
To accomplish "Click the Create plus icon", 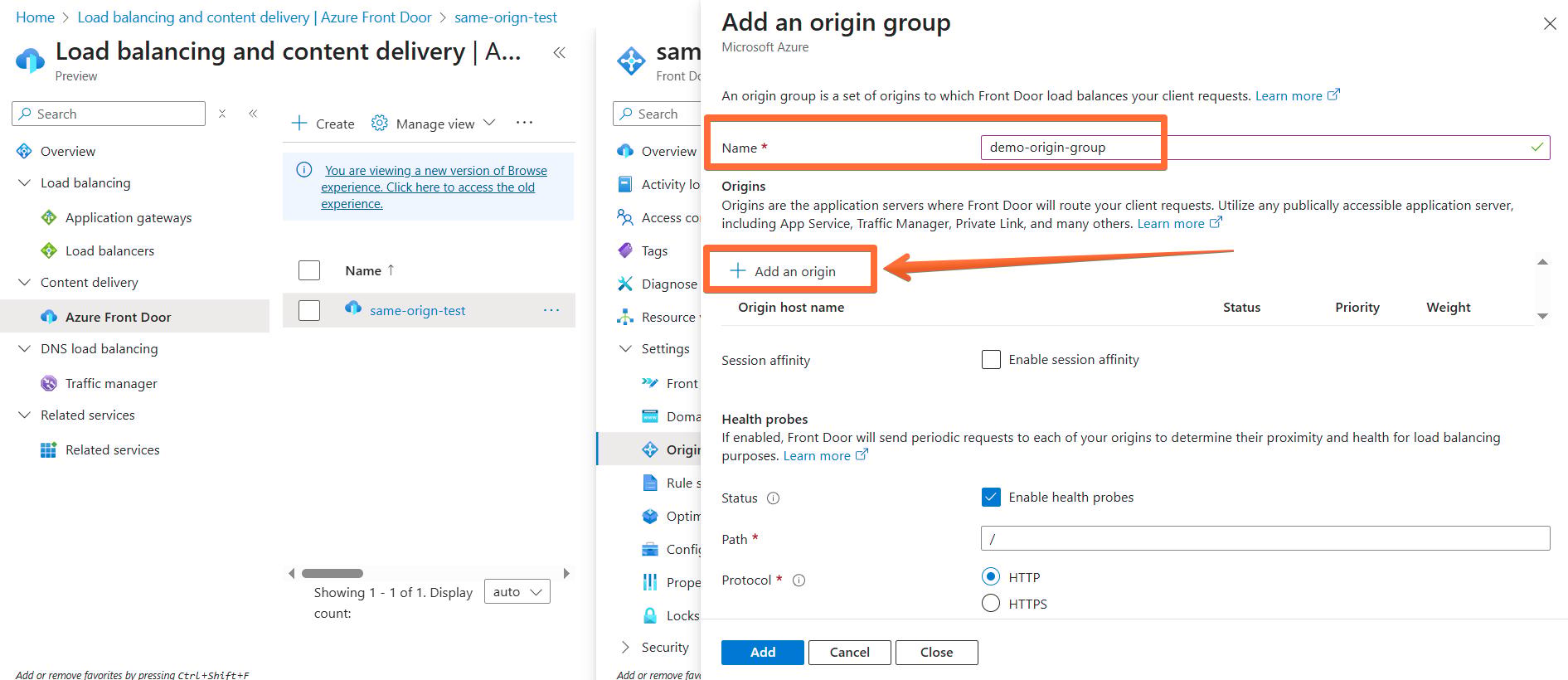I will (299, 123).
